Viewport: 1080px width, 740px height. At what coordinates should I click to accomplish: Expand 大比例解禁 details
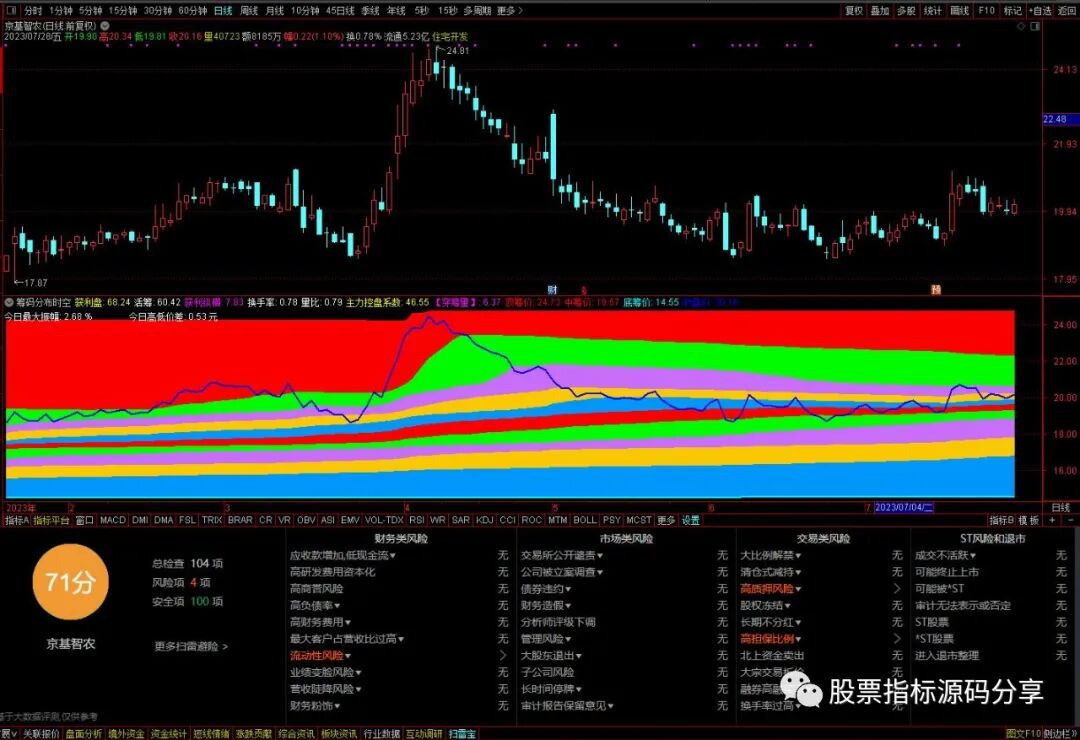coord(770,555)
